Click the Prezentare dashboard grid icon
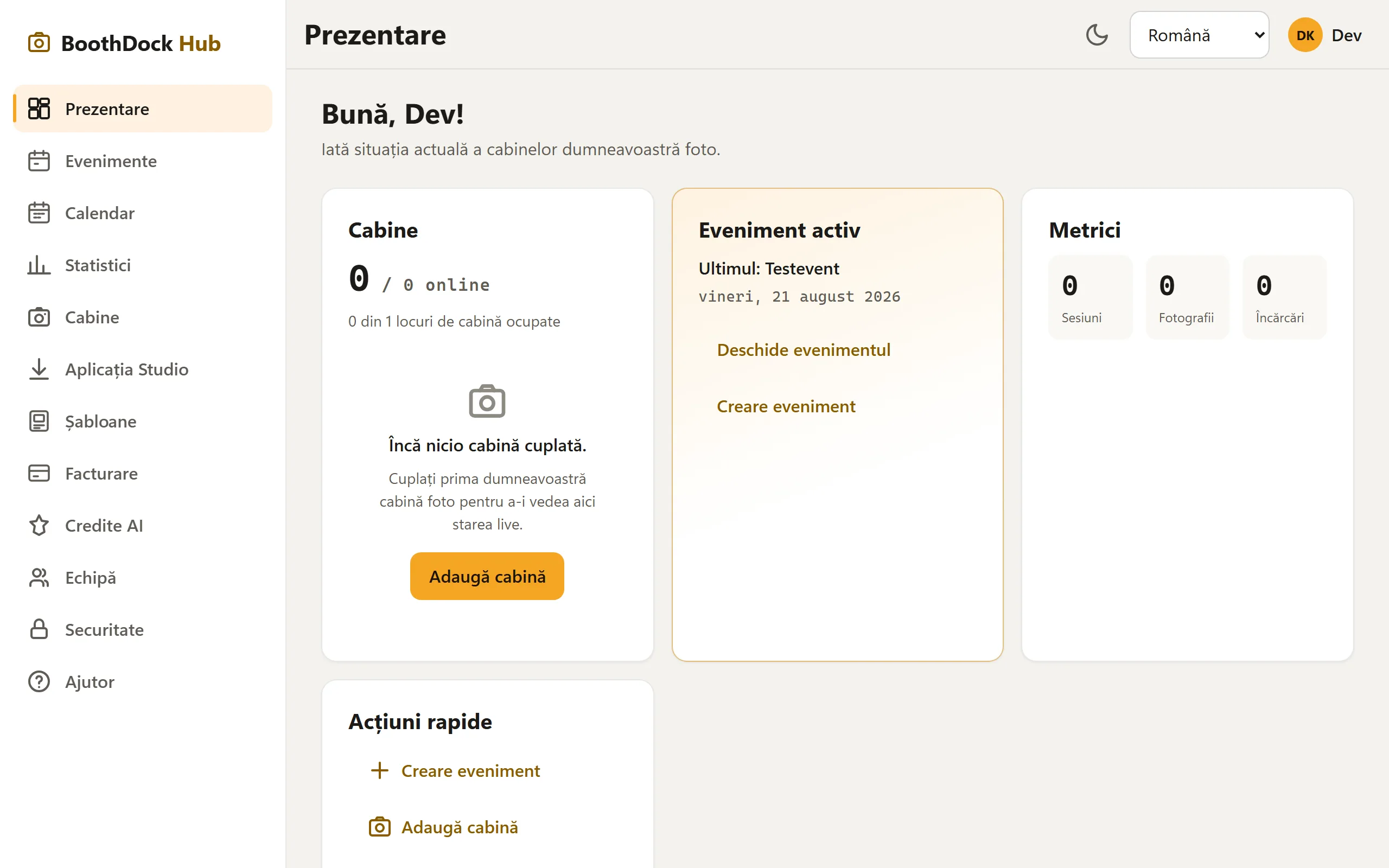The height and width of the screenshot is (868, 1389). [39, 108]
